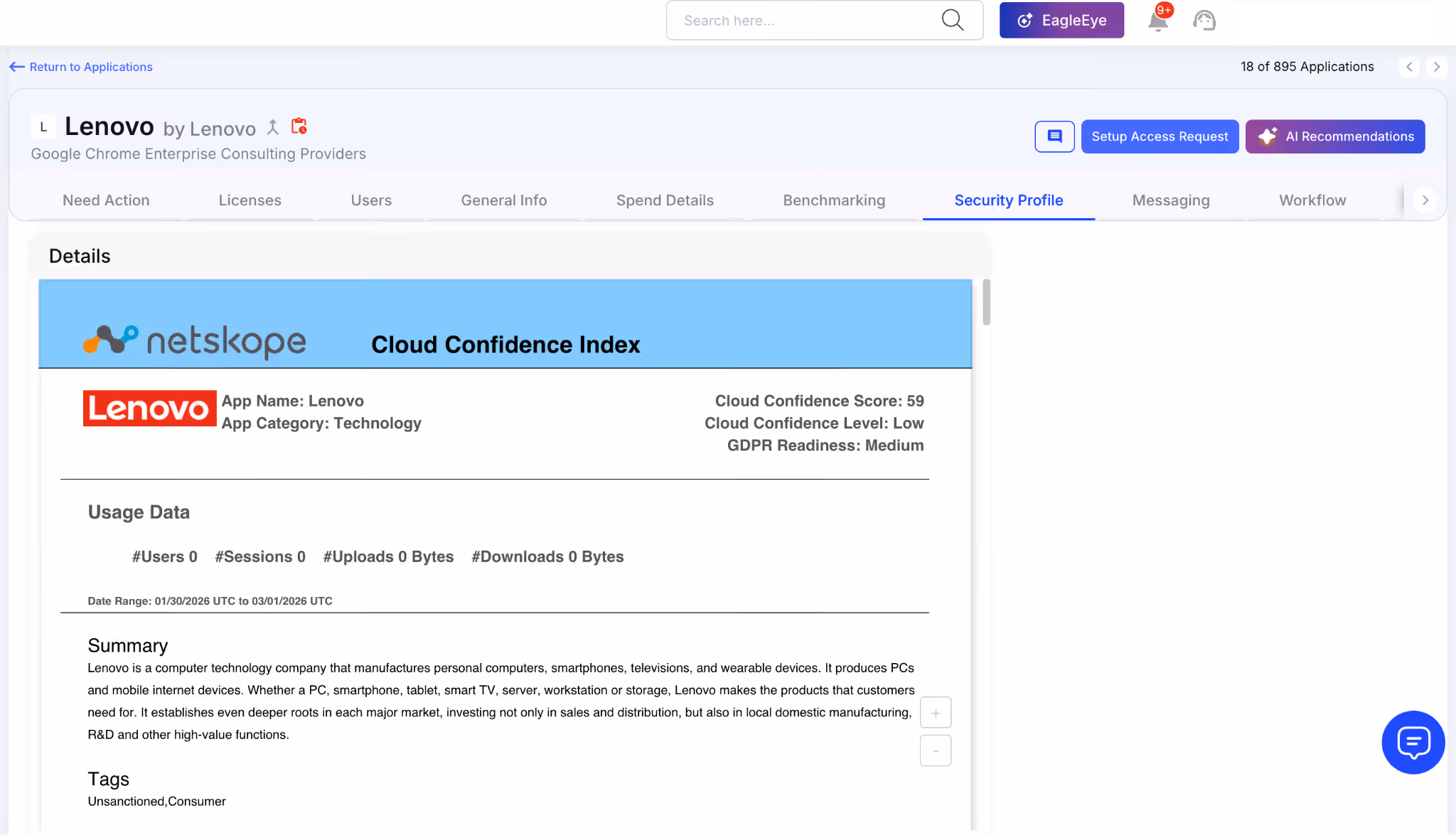Open the floating chat widget
The height and width of the screenshot is (835, 1456).
(1413, 742)
